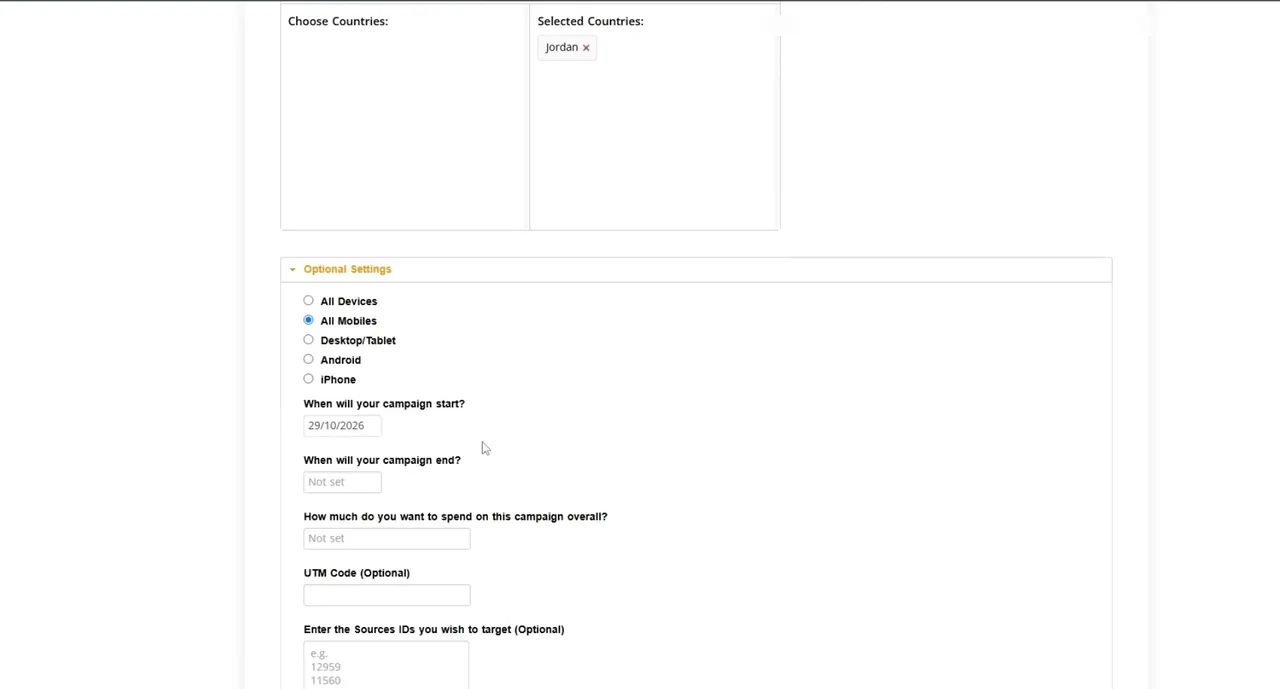Open the campaign start date field

point(342,426)
